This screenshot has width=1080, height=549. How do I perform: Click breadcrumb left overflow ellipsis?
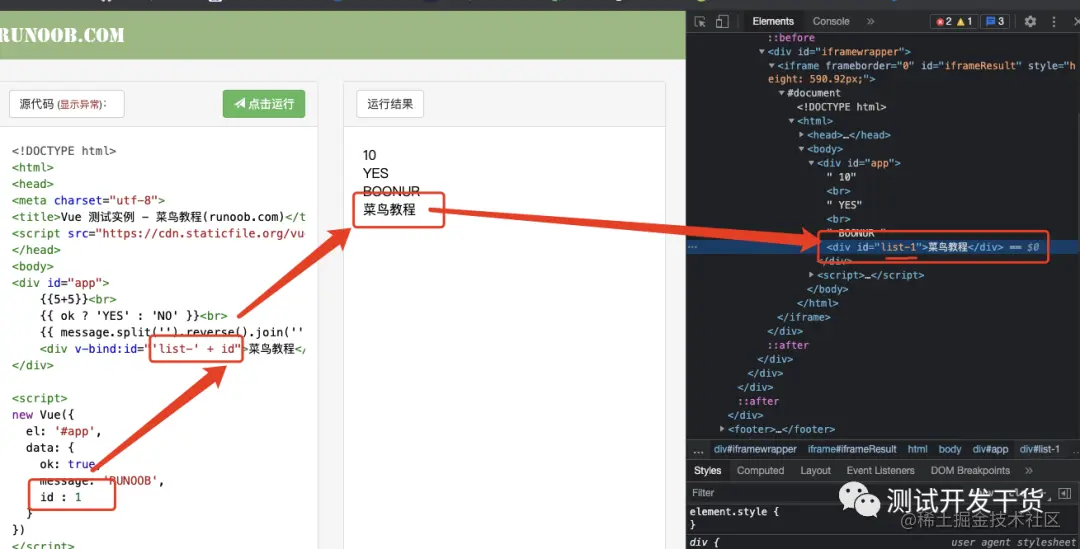[x=698, y=450]
